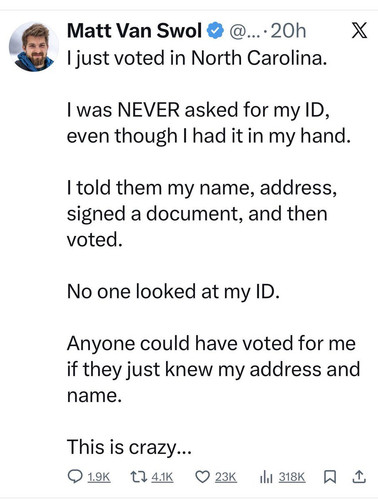Screen dimensions: 378x500
Task: Open the 20h timestamp link
Action: [288, 31]
